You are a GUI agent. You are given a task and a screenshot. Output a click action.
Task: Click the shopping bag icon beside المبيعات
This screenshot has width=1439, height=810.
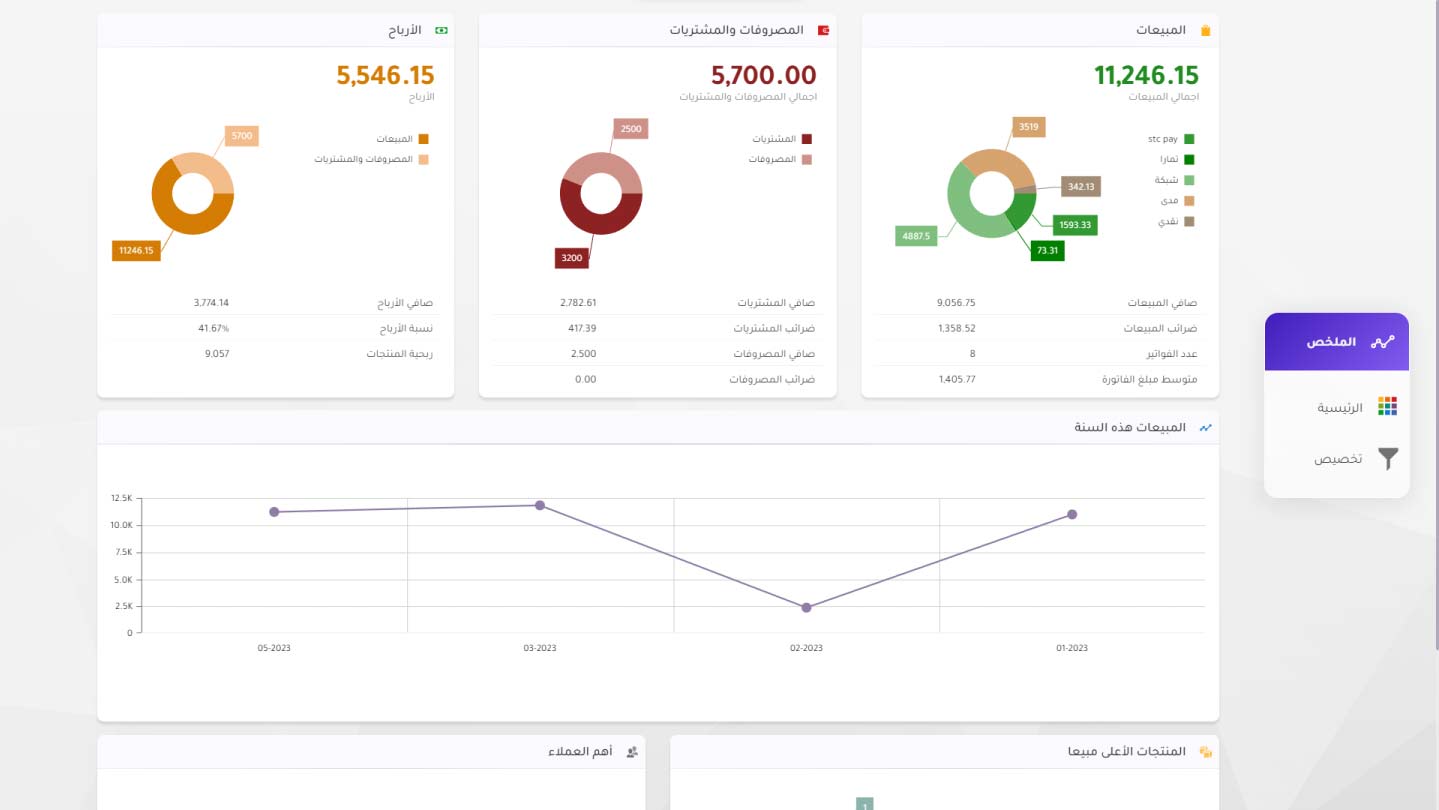click(1205, 31)
